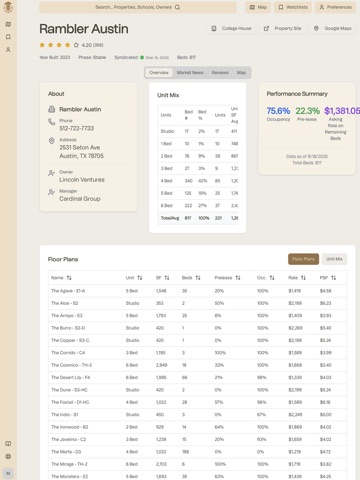Click the green Syndicated status dot
Viewport: 360px width, 480px height.
click(x=142, y=57)
